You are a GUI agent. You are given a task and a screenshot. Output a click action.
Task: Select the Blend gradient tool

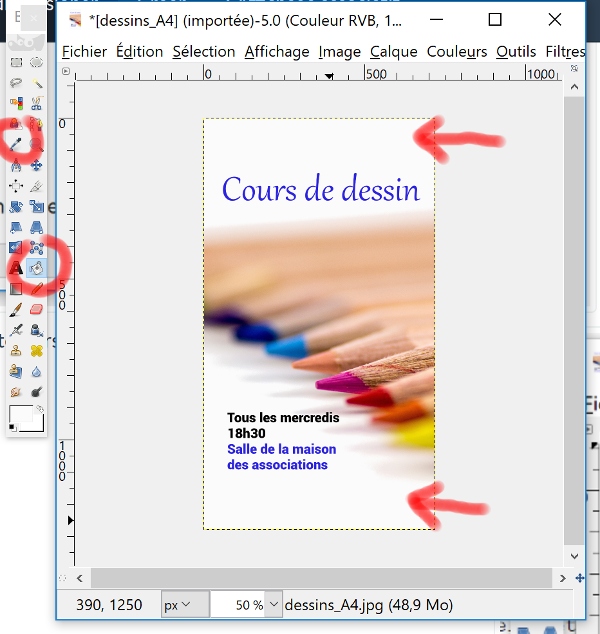coord(16,289)
